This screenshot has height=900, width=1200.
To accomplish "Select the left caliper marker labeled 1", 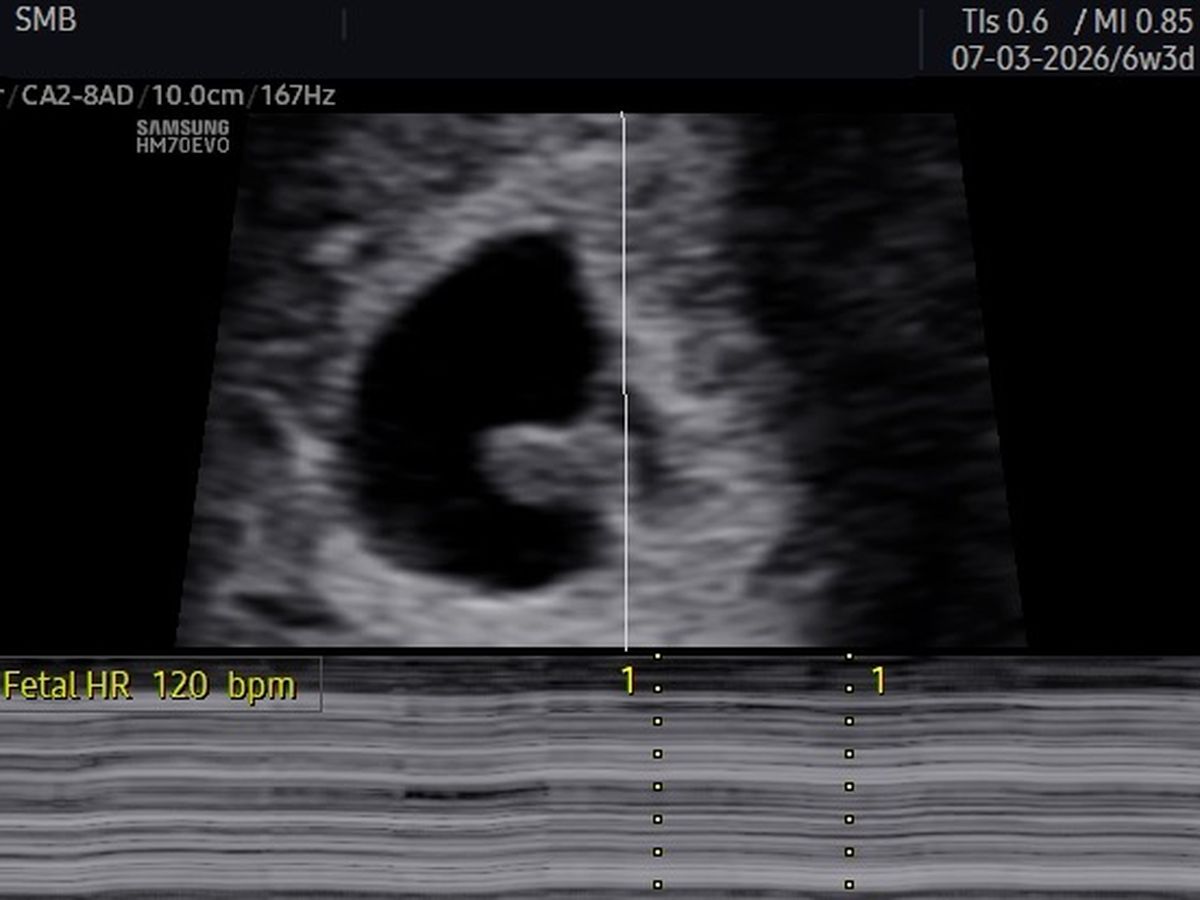I will 628,682.
